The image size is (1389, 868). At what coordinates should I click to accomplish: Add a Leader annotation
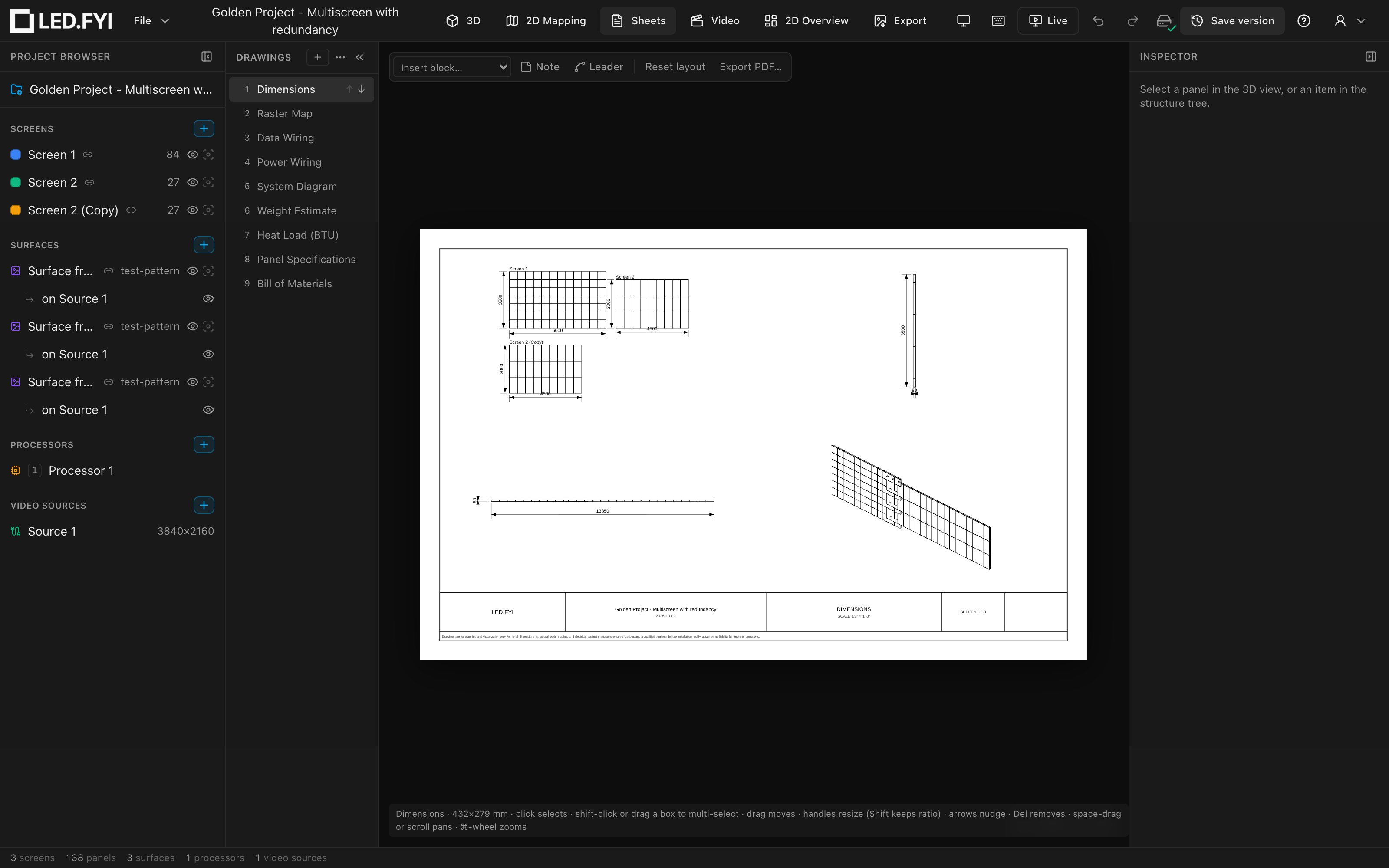pyautogui.click(x=599, y=66)
